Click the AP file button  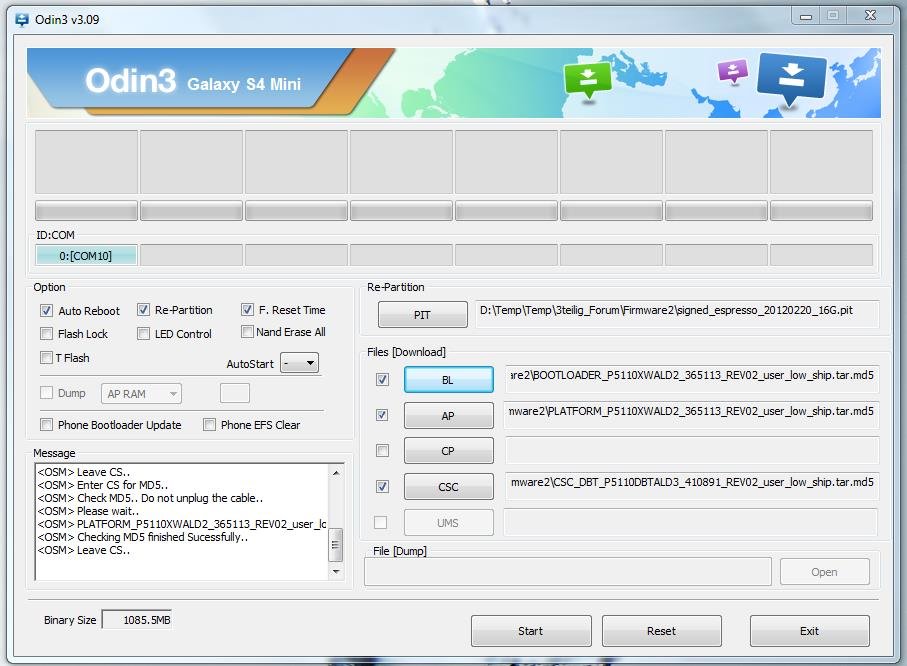point(448,415)
